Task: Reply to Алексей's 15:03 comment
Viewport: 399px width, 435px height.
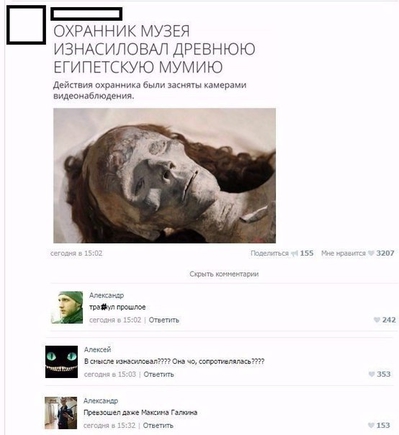Action: click(x=159, y=374)
